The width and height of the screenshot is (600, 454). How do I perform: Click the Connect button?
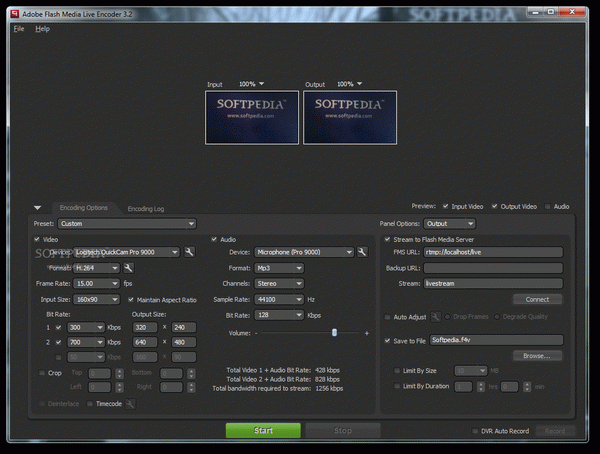click(537, 299)
